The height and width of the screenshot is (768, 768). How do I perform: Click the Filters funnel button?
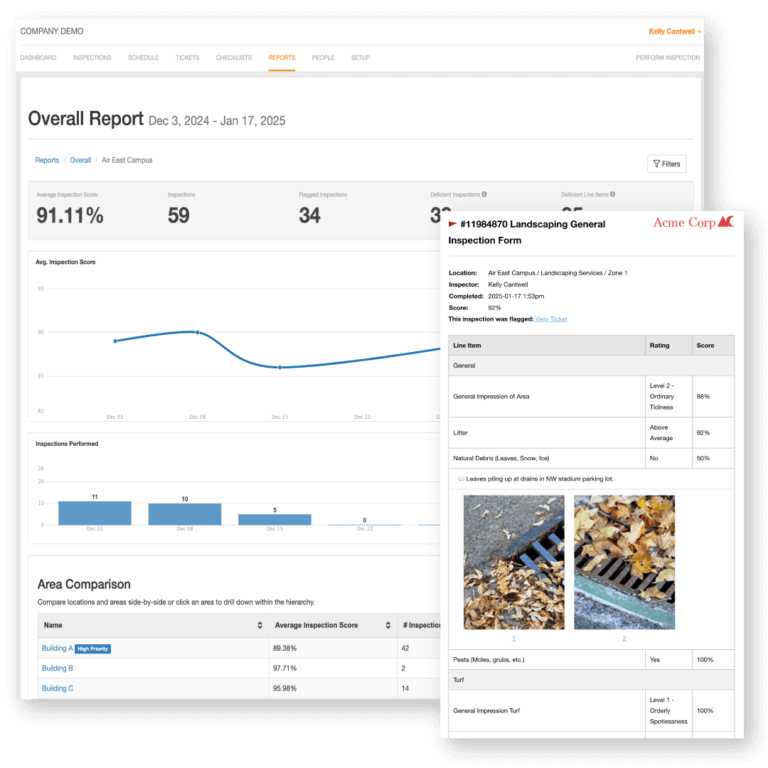(x=666, y=164)
